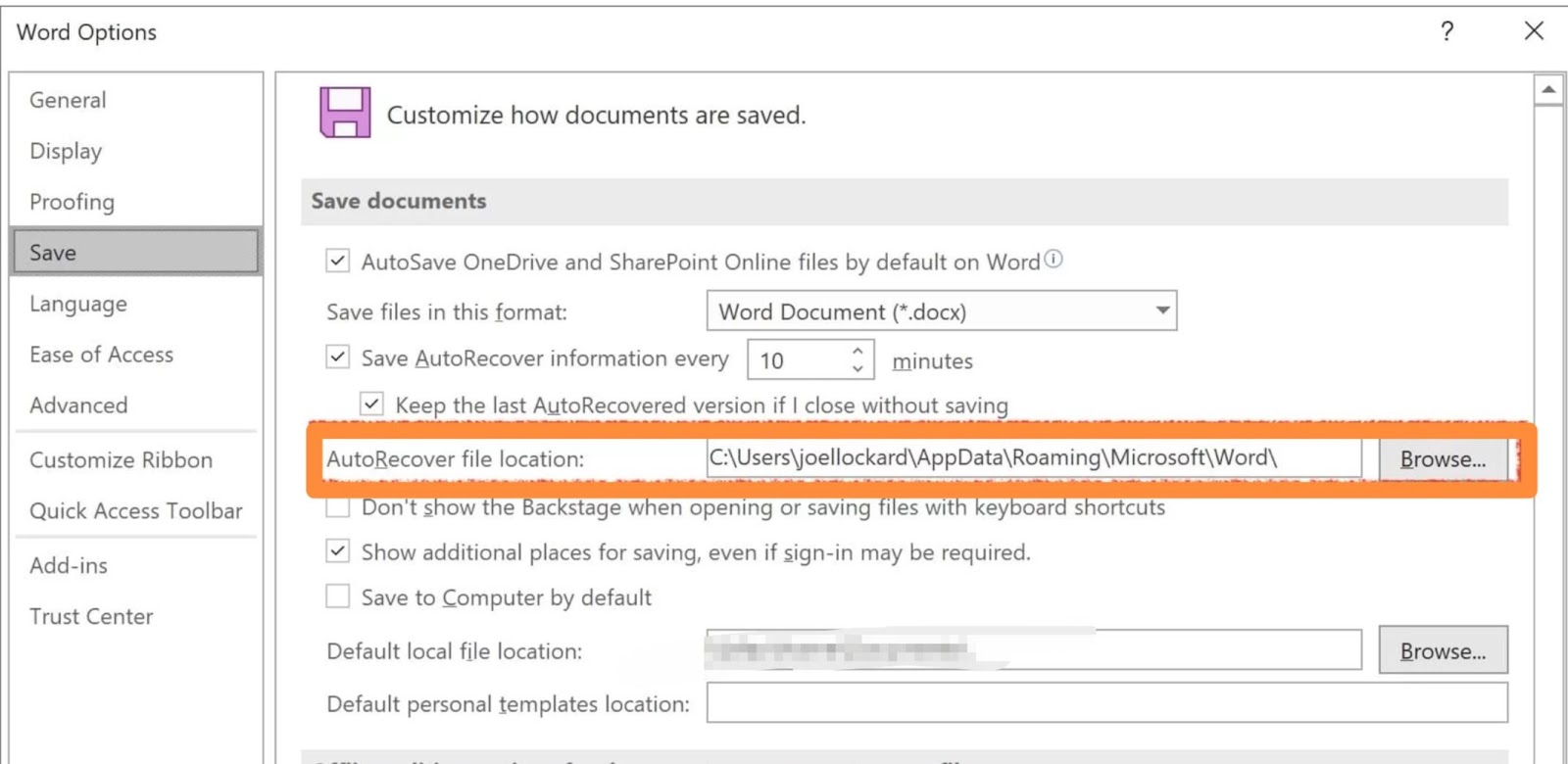Click the AutoSave info circle icon

pos(1053,260)
